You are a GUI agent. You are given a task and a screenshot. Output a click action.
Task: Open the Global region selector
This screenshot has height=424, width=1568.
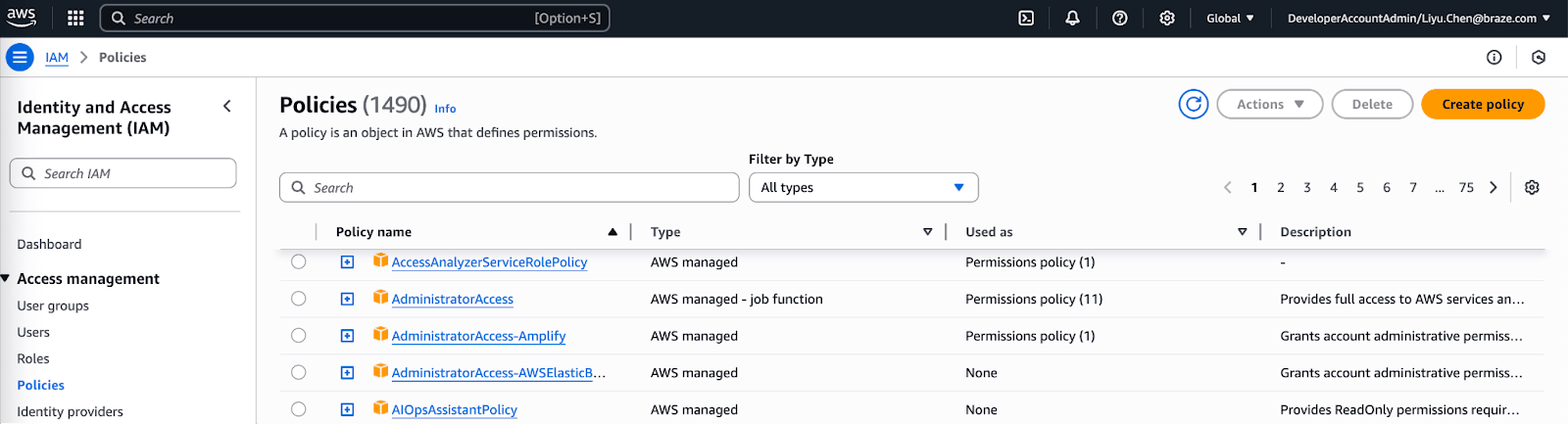pos(1229,19)
